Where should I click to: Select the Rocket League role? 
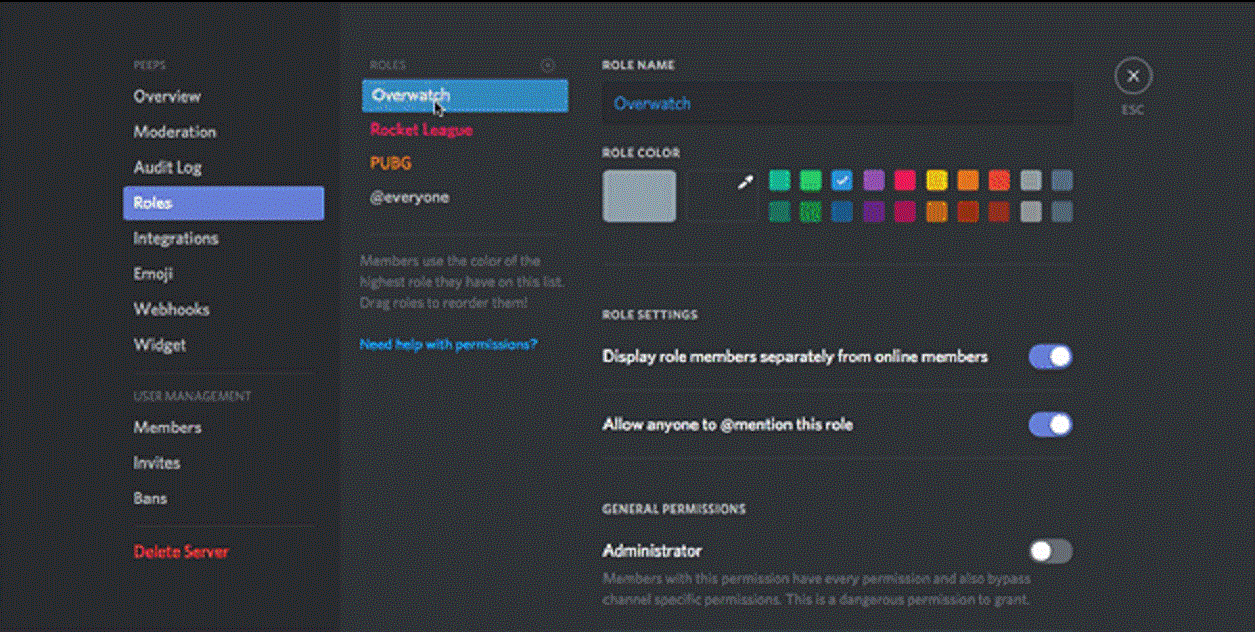[x=422, y=130]
